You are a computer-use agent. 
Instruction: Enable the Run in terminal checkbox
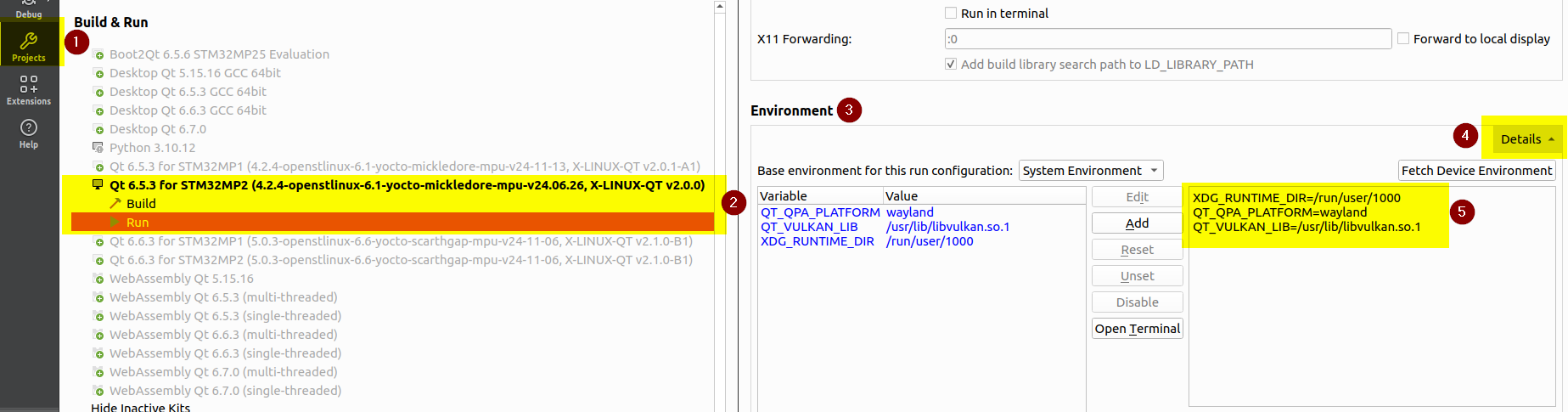pyautogui.click(x=951, y=14)
